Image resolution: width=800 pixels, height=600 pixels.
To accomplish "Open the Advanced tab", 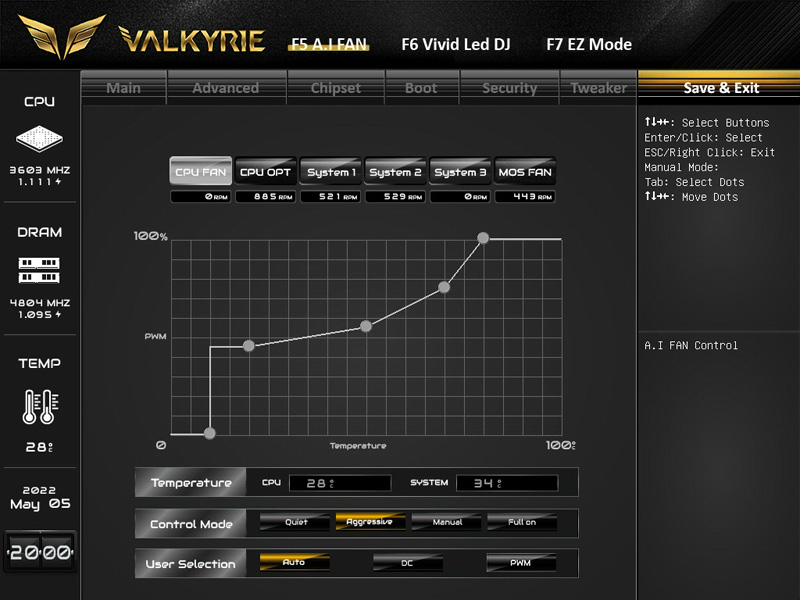I will 226,88.
